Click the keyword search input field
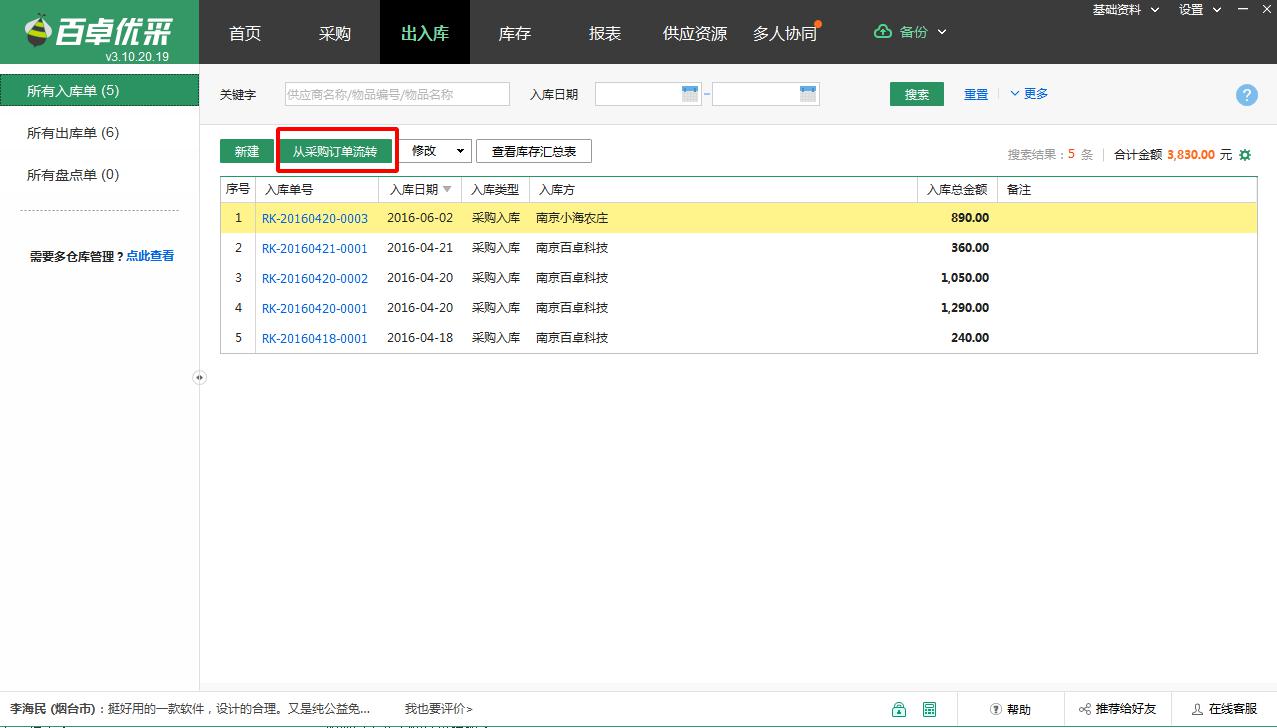The image size is (1277, 728). [397, 94]
